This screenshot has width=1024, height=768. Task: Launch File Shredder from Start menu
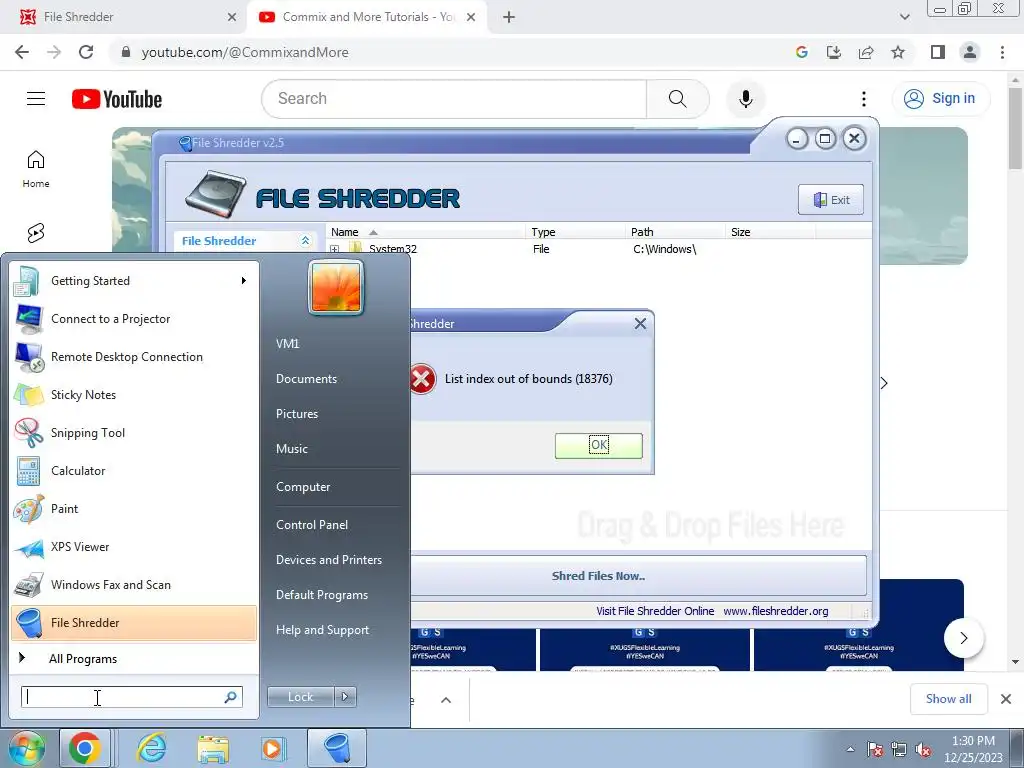point(134,623)
